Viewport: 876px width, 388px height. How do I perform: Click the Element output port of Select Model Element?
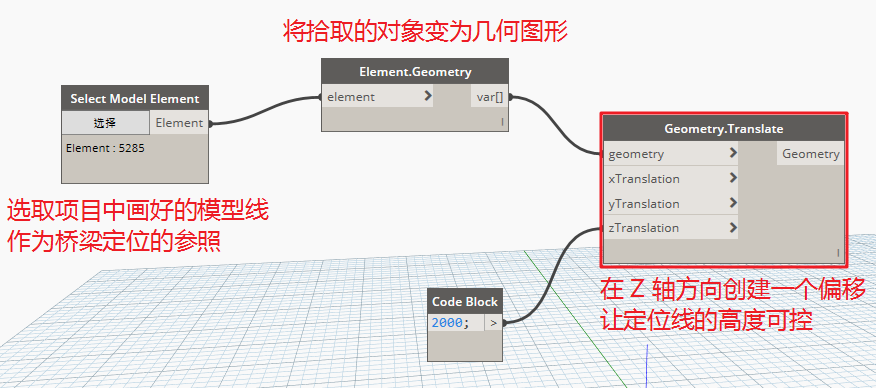coord(179,123)
